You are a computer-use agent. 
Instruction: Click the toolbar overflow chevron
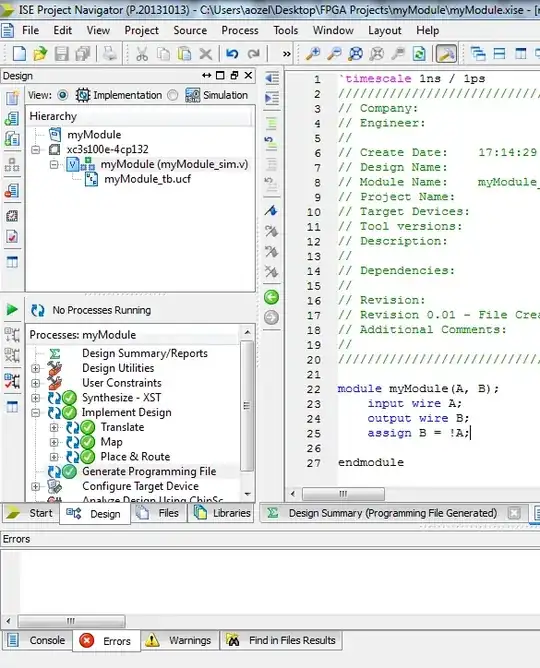(287, 54)
